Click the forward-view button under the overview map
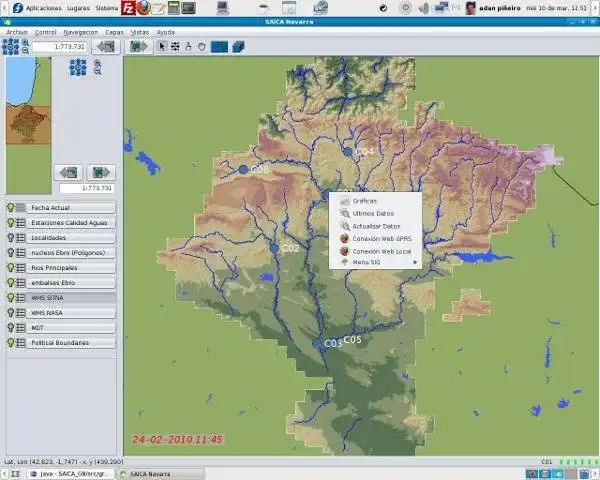This screenshot has height=480, width=600. [101, 173]
